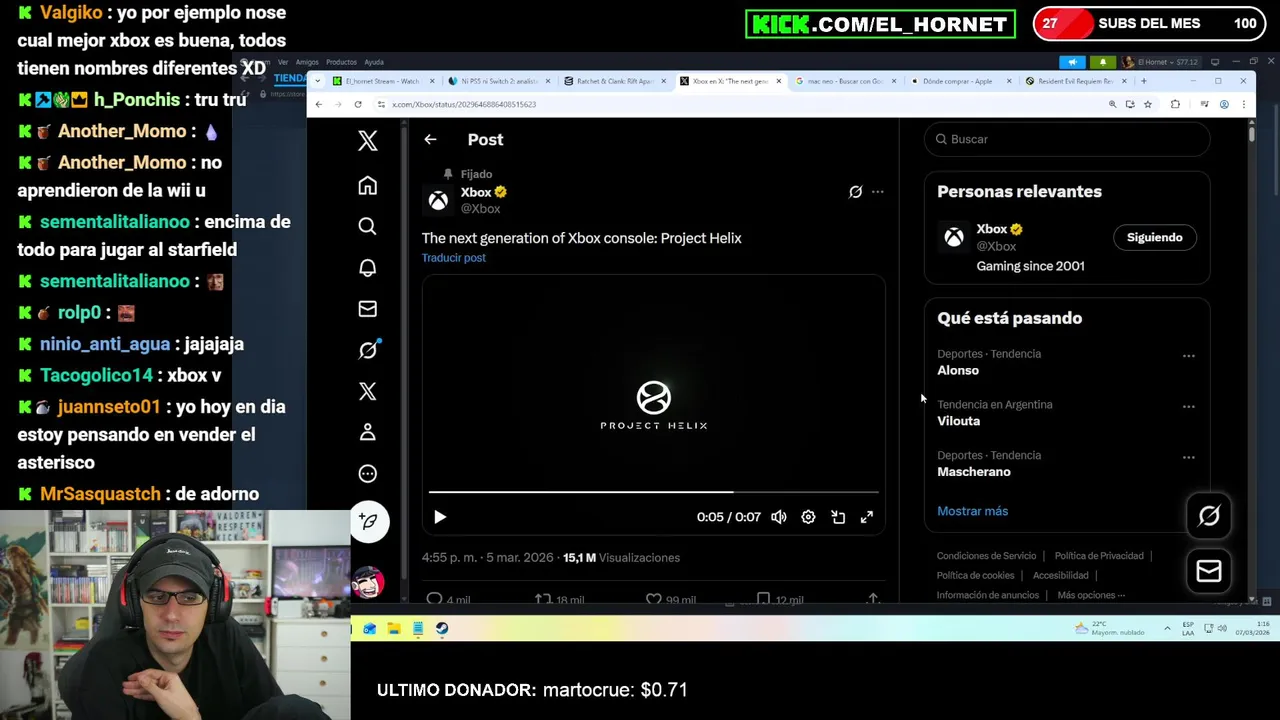This screenshot has height=720, width=1280.
Task: Toggle video picture-in-picture mode
Action: [838, 517]
